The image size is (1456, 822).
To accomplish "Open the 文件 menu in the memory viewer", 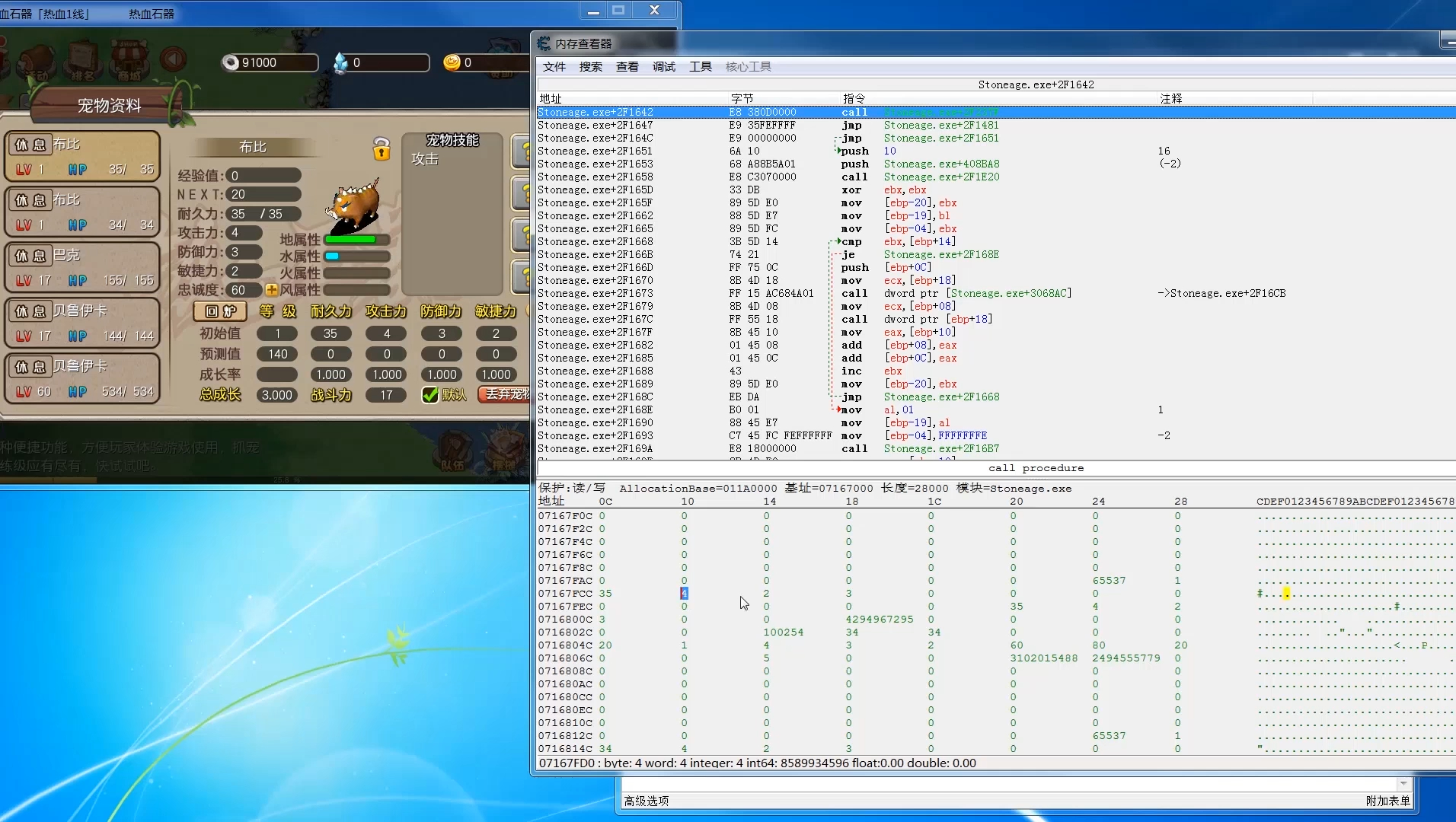I will (x=554, y=67).
